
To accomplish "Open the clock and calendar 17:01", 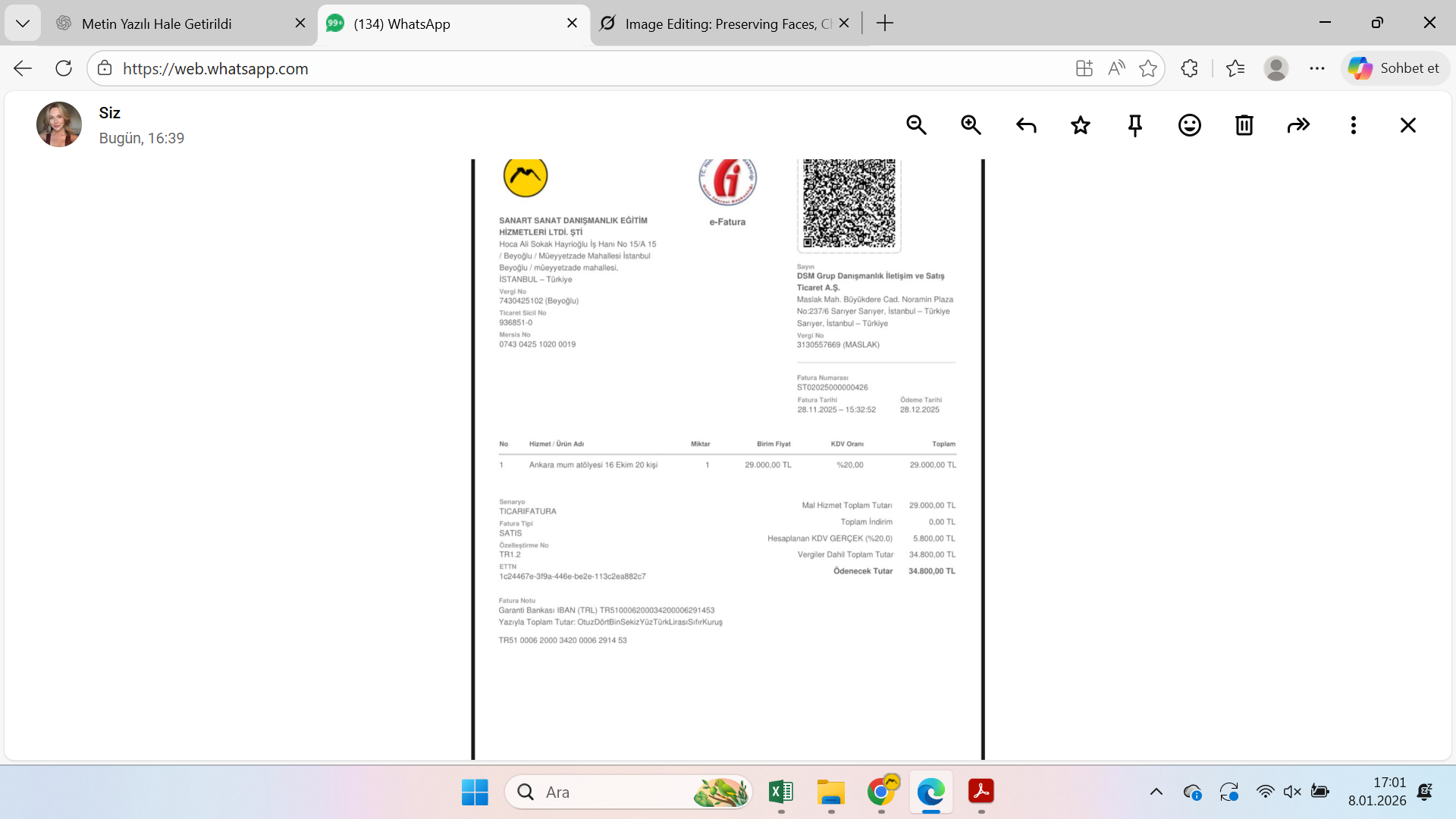I will (1377, 792).
